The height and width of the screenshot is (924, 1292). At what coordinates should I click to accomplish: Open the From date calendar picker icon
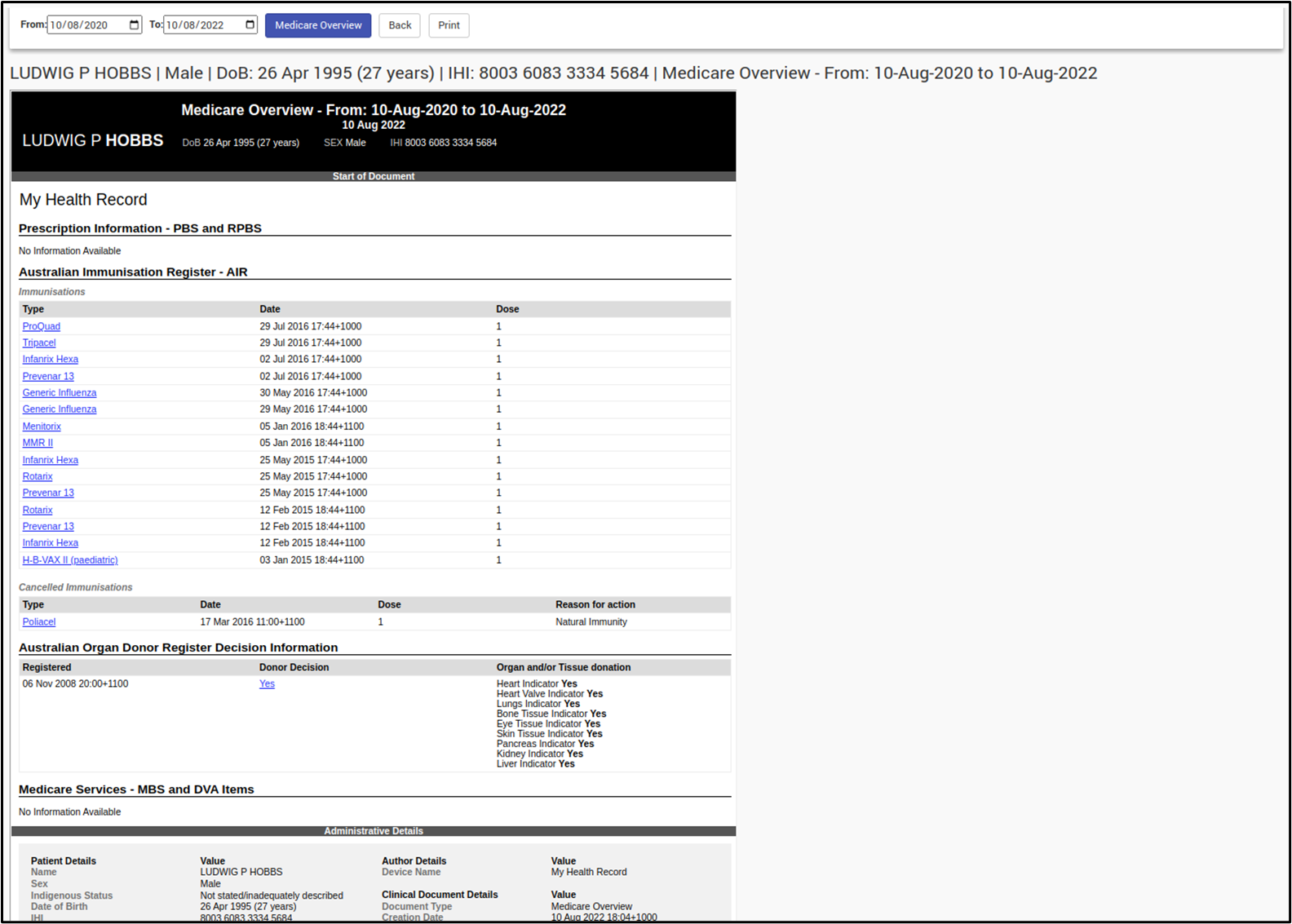(135, 25)
